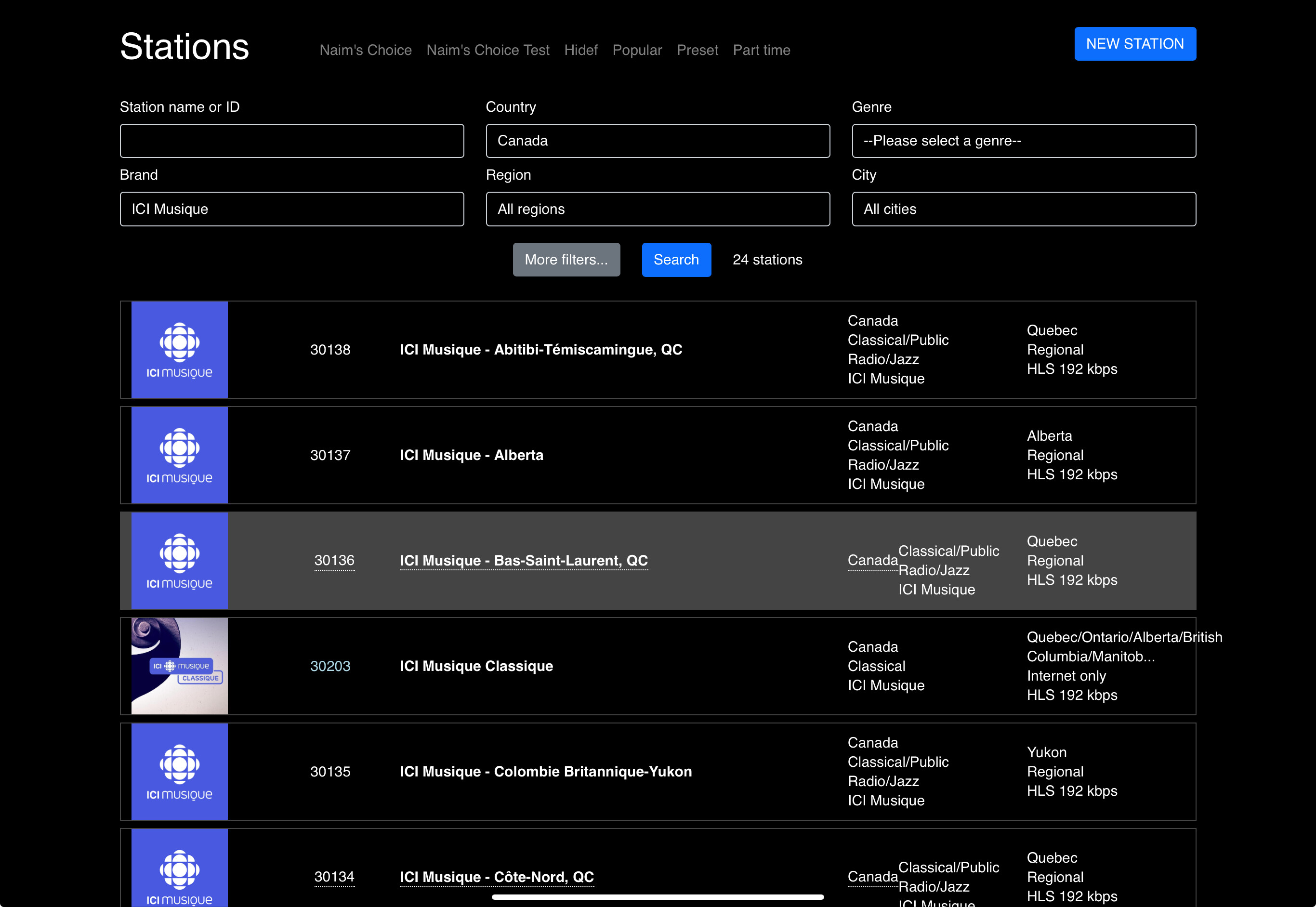This screenshot has height=907, width=1316.
Task: Open ICI Musique - Colombie Britannique-Yukon station
Action: (546, 772)
